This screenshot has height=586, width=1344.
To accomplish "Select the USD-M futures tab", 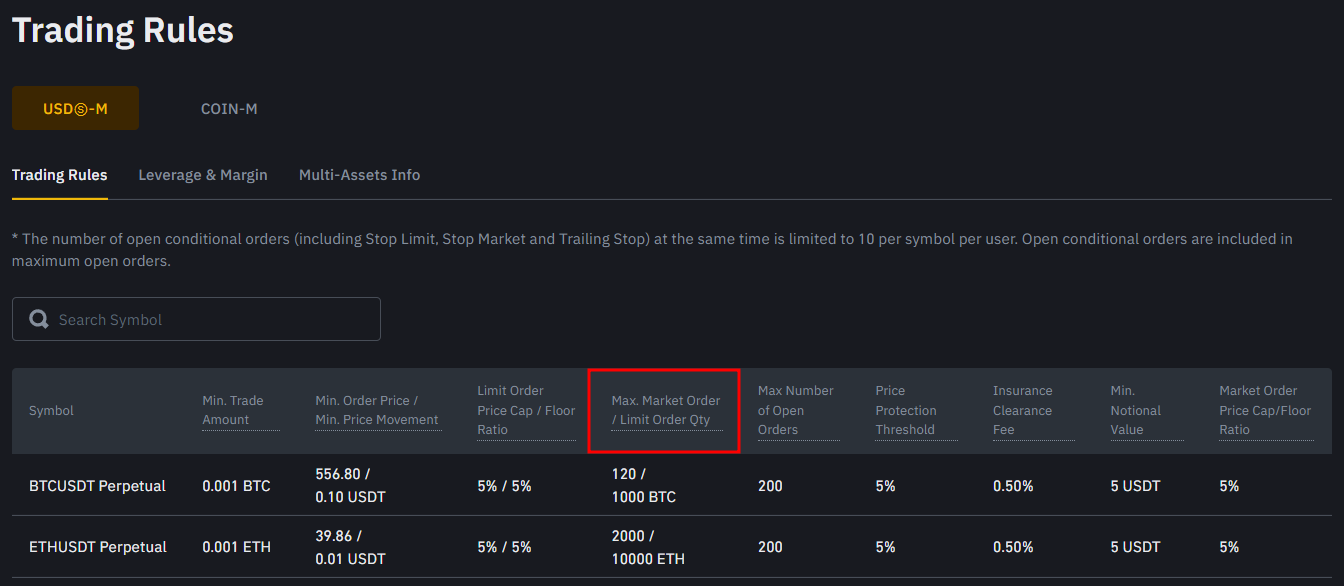I will click(75, 108).
